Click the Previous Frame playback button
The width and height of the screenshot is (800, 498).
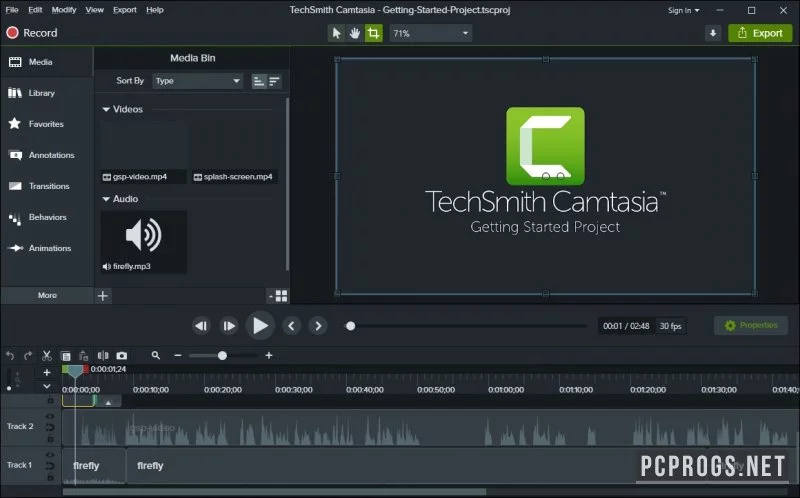pos(201,326)
